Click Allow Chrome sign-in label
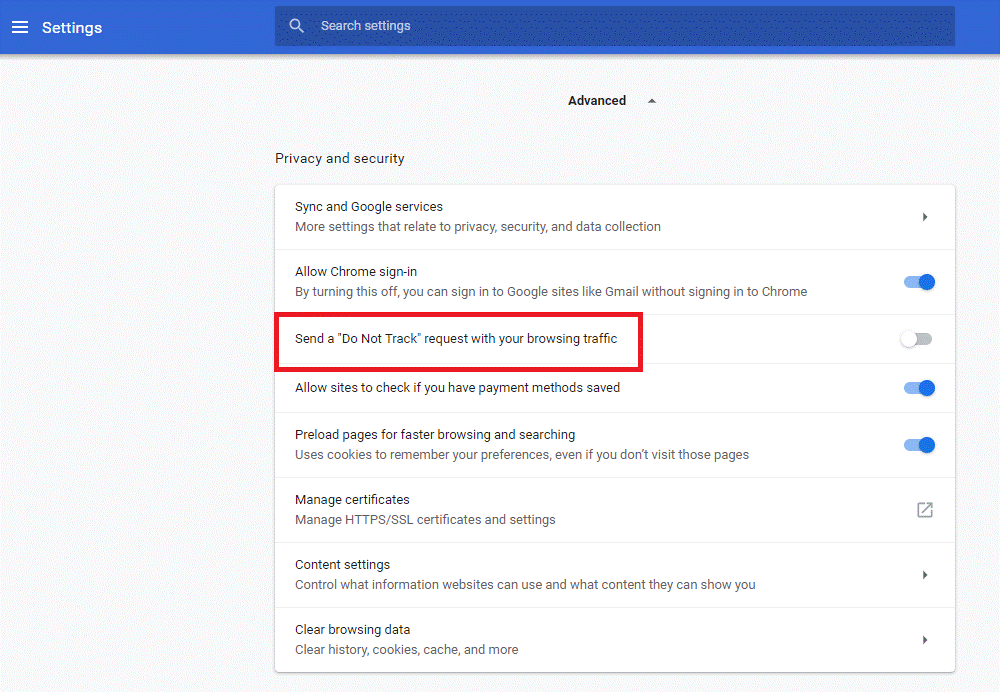Screen dimensions: 1000x692 (356, 272)
